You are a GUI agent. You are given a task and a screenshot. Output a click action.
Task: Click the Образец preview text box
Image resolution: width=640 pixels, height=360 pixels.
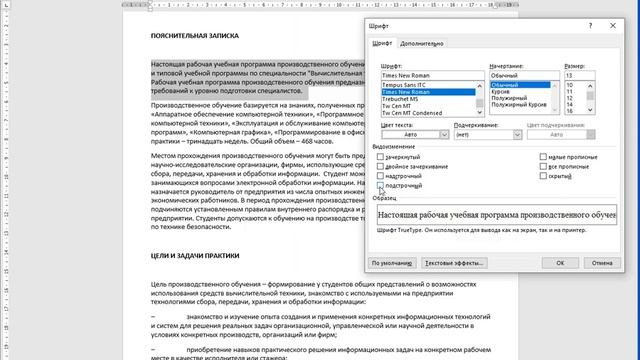click(497, 215)
